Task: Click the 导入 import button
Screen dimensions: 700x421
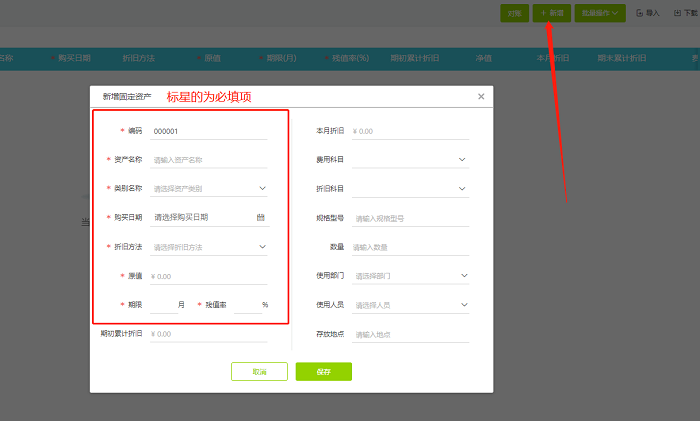Action: click(648, 13)
